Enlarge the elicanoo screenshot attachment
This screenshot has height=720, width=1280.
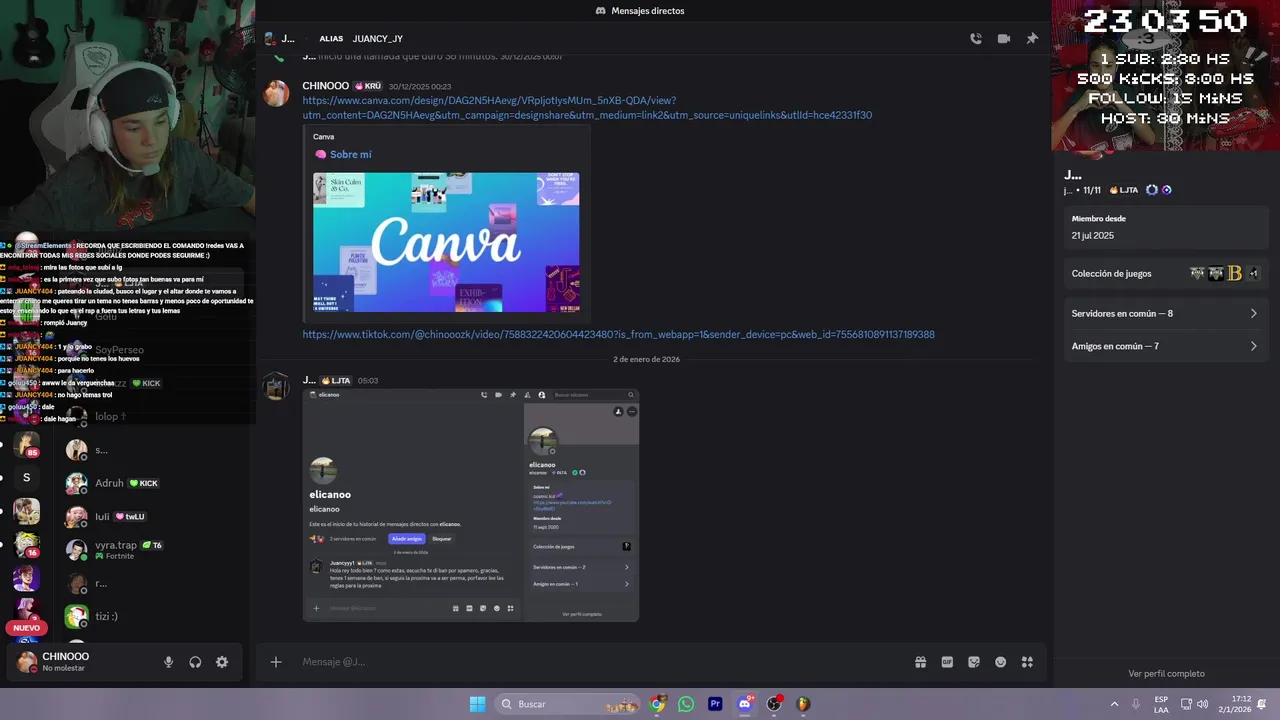click(x=471, y=505)
